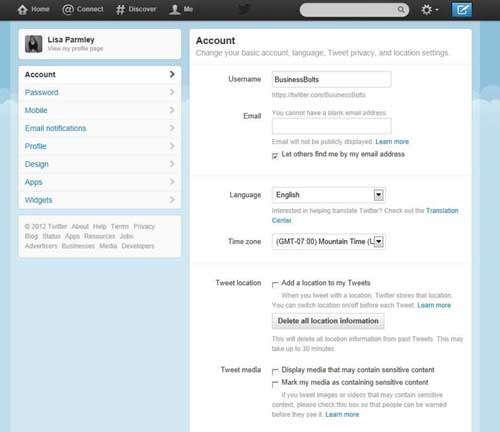Click the chevron on the Profile row
The image size is (500, 432).
click(x=172, y=146)
